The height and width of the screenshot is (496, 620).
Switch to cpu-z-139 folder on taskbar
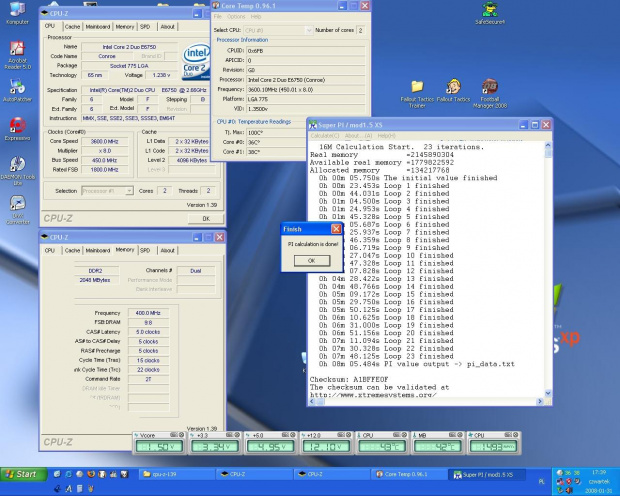176,474
